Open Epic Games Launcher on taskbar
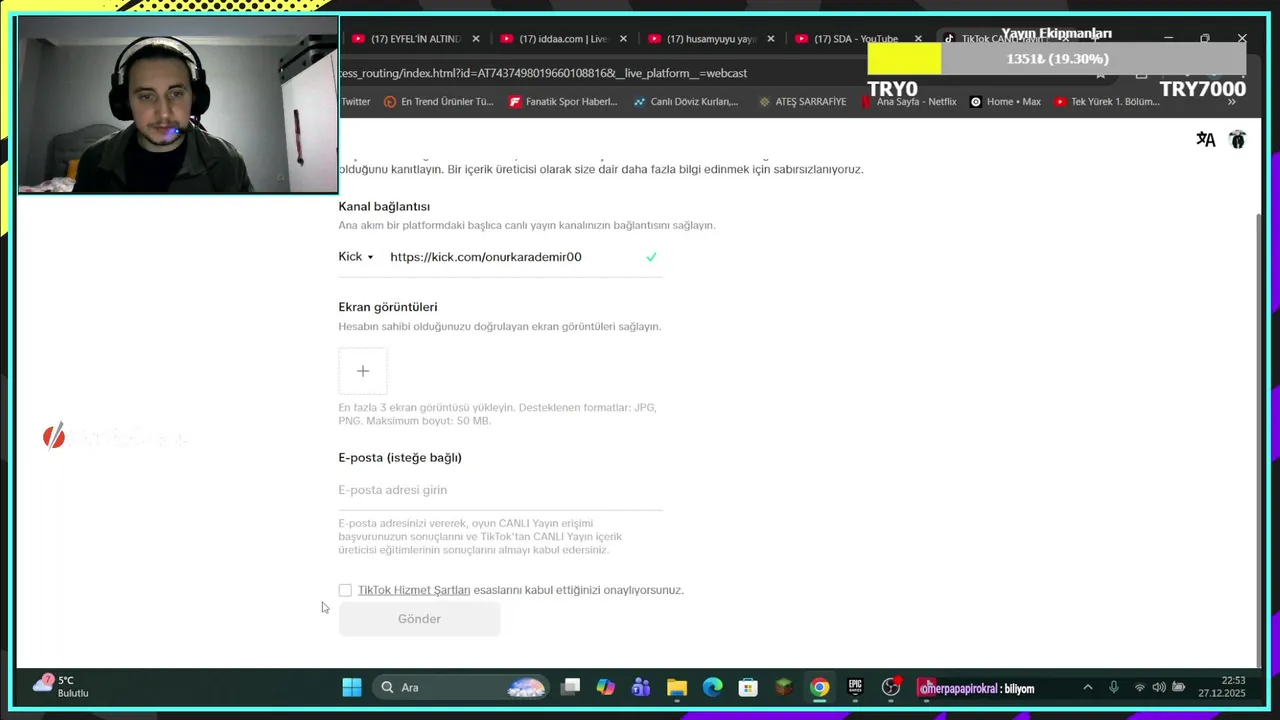1280x720 pixels. [855, 687]
